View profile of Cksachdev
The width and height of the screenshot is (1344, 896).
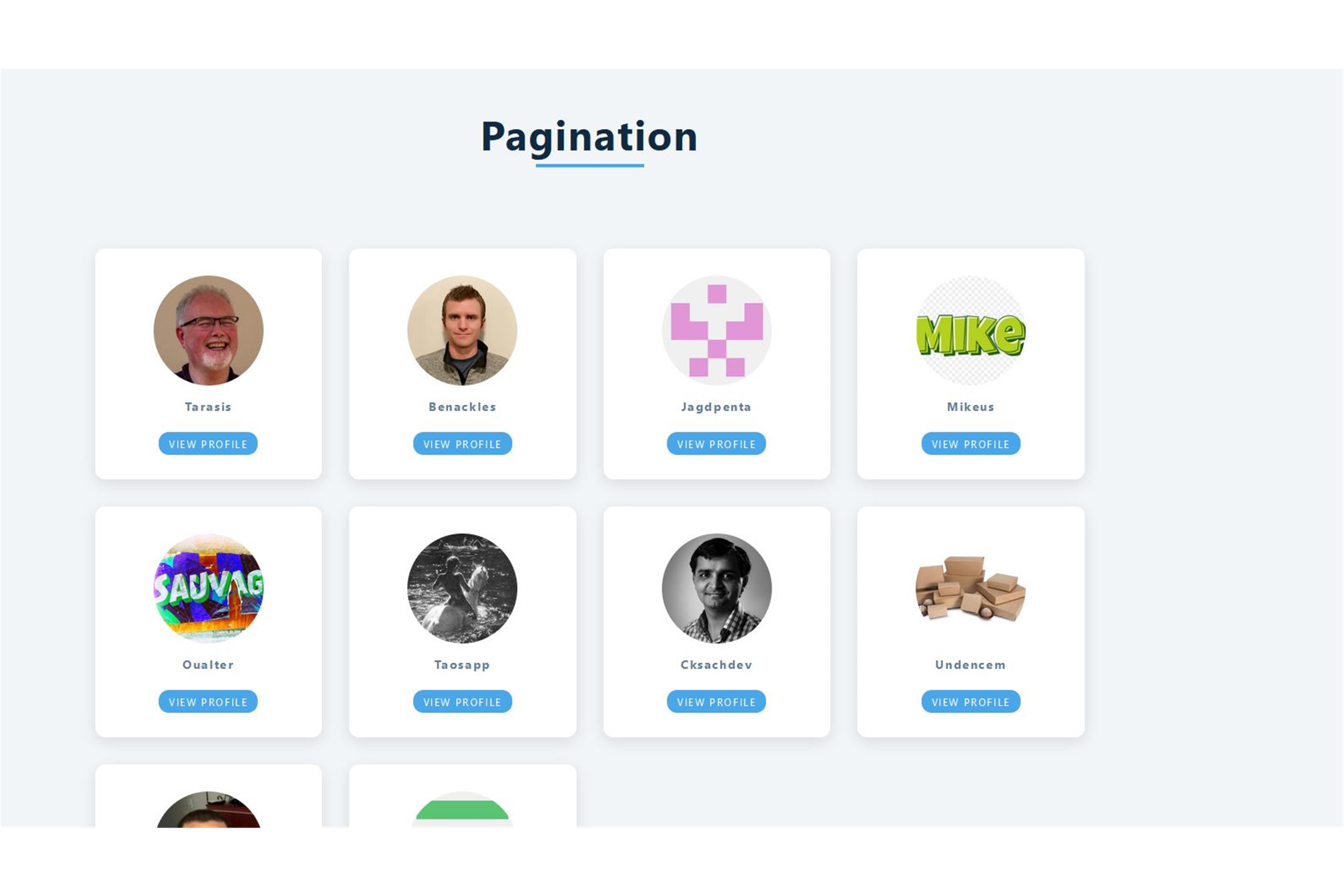point(717,702)
